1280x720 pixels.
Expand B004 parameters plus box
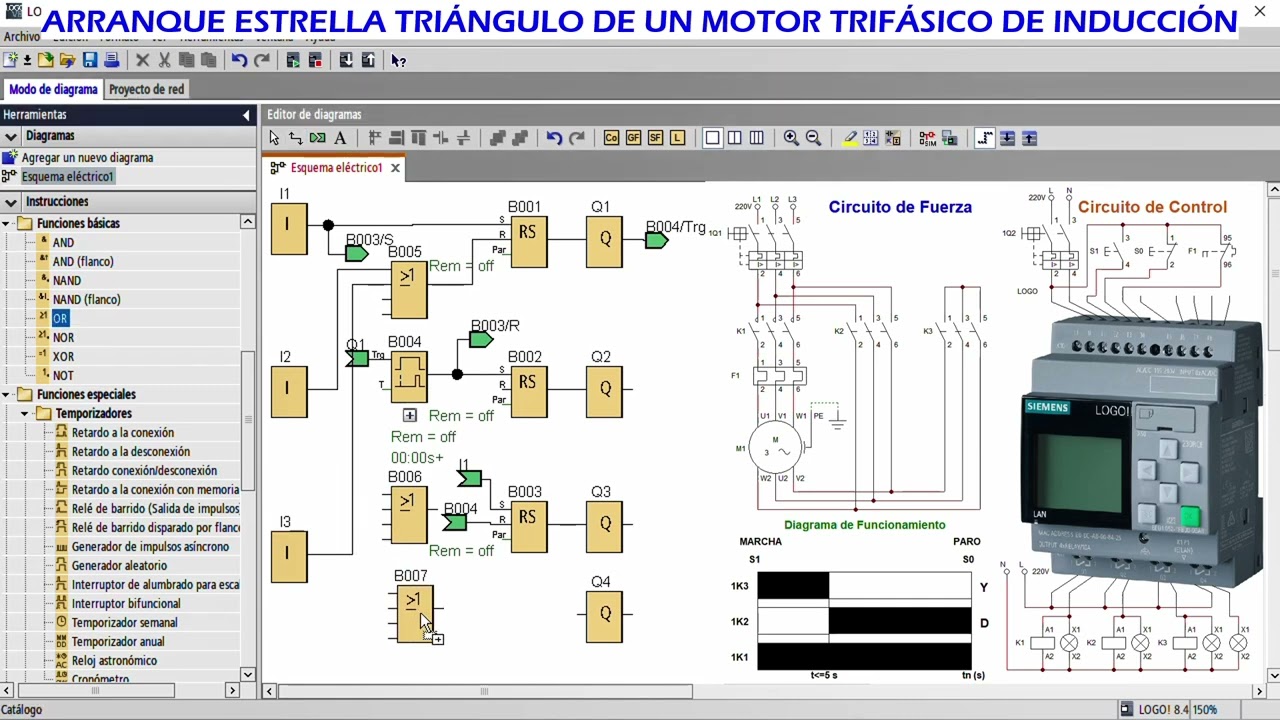pos(409,415)
